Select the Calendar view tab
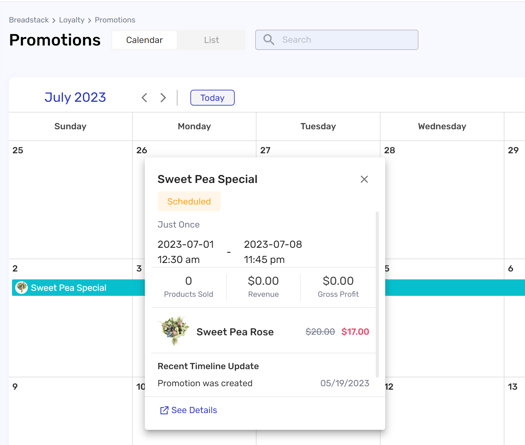525x445 pixels. pos(144,40)
